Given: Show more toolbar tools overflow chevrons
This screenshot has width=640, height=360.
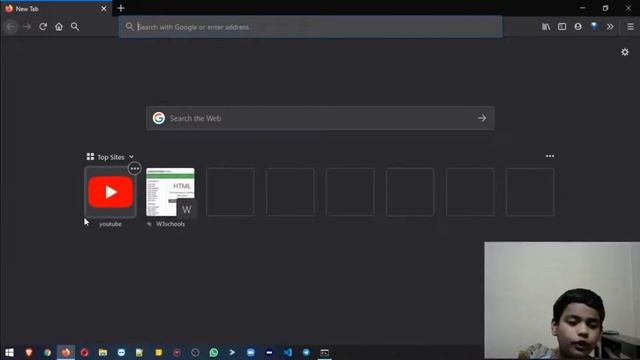Looking at the screenshot, I should pyautogui.click(x=610, y=27).
